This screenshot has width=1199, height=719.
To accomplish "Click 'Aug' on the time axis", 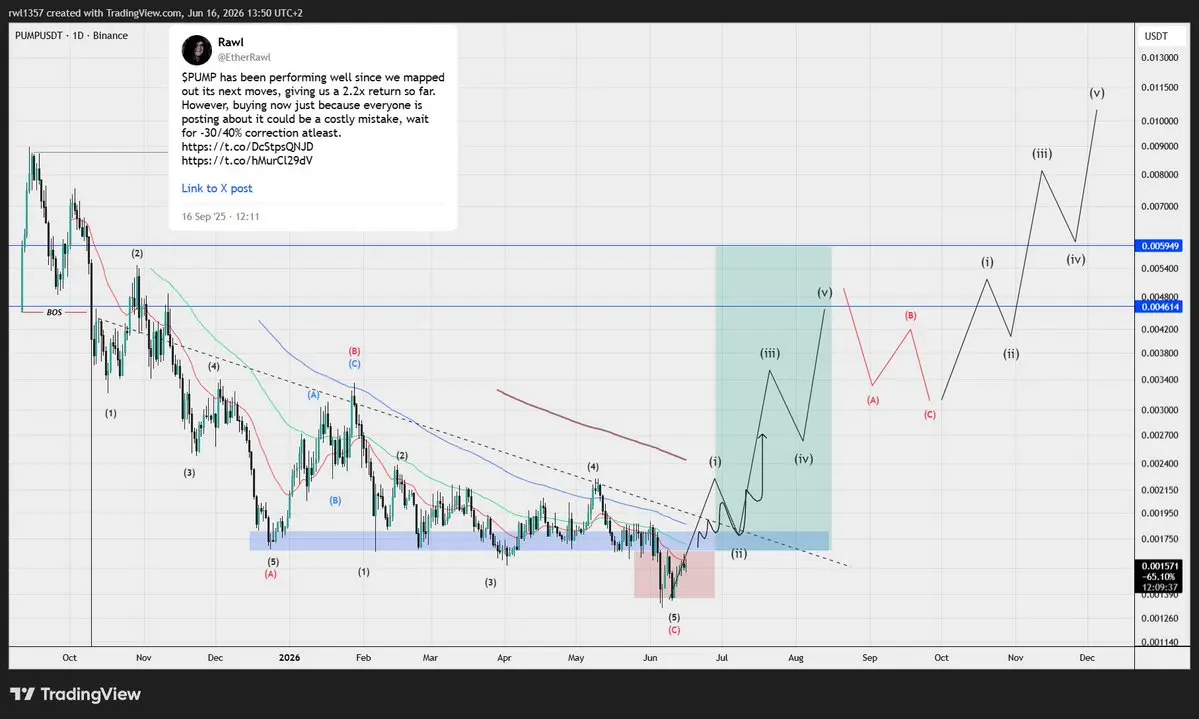I will click(x=796, y=658).
